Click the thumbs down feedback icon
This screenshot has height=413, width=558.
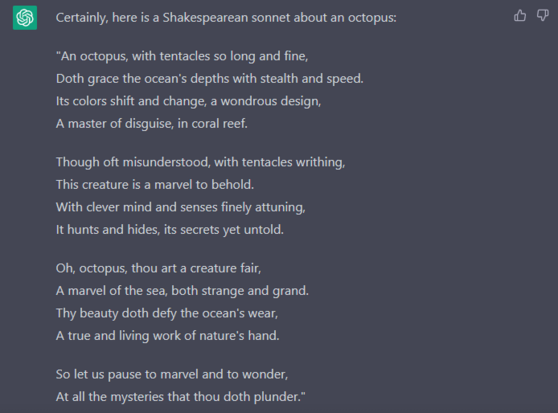[x=542, y=16]
